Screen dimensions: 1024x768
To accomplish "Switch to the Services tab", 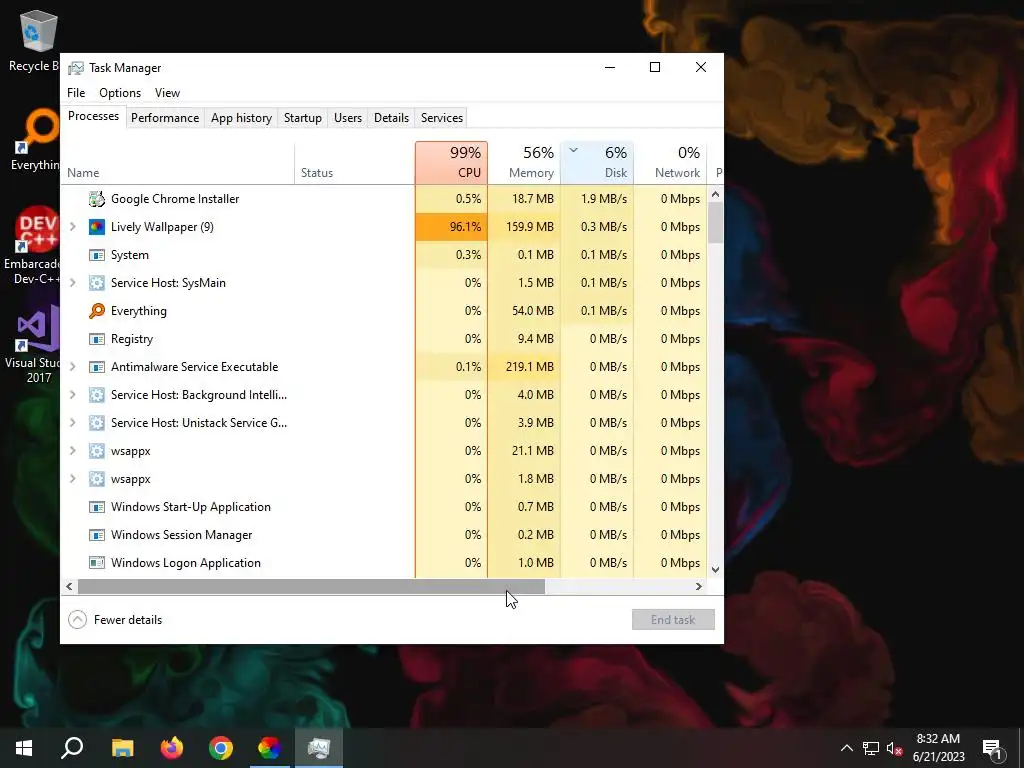I will coord(441,118).
